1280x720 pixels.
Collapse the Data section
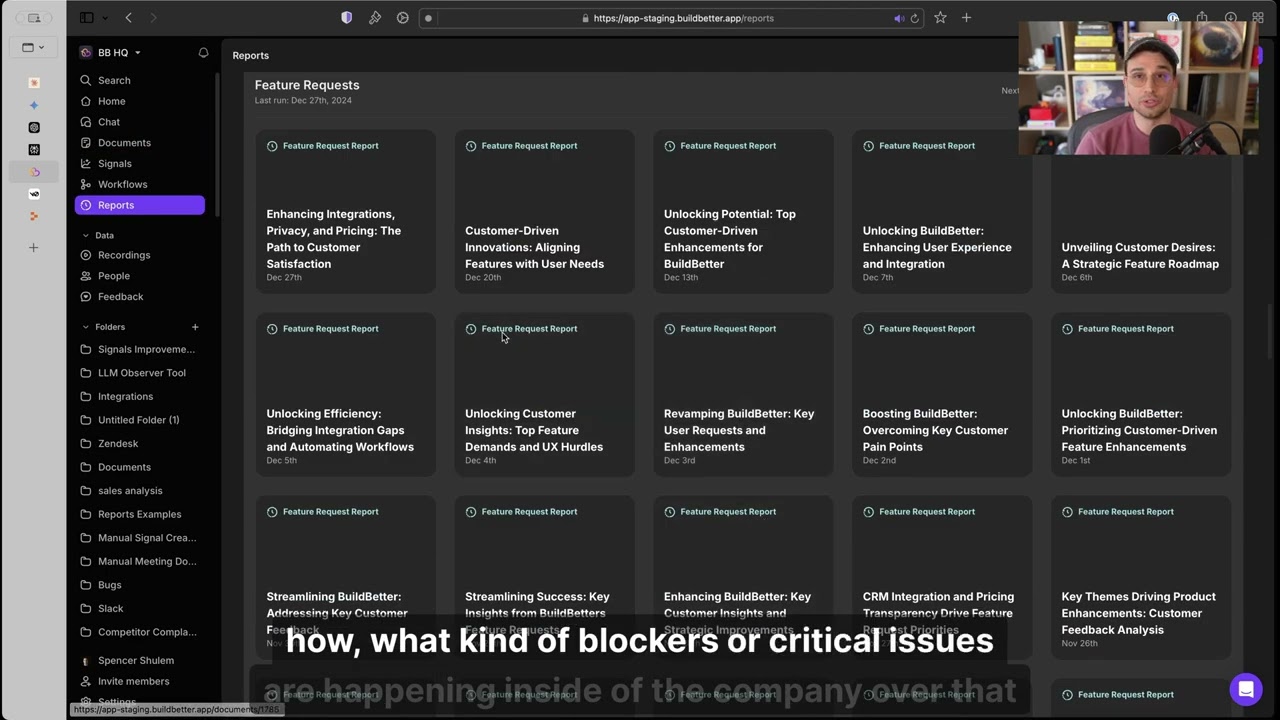coord(86,236)
